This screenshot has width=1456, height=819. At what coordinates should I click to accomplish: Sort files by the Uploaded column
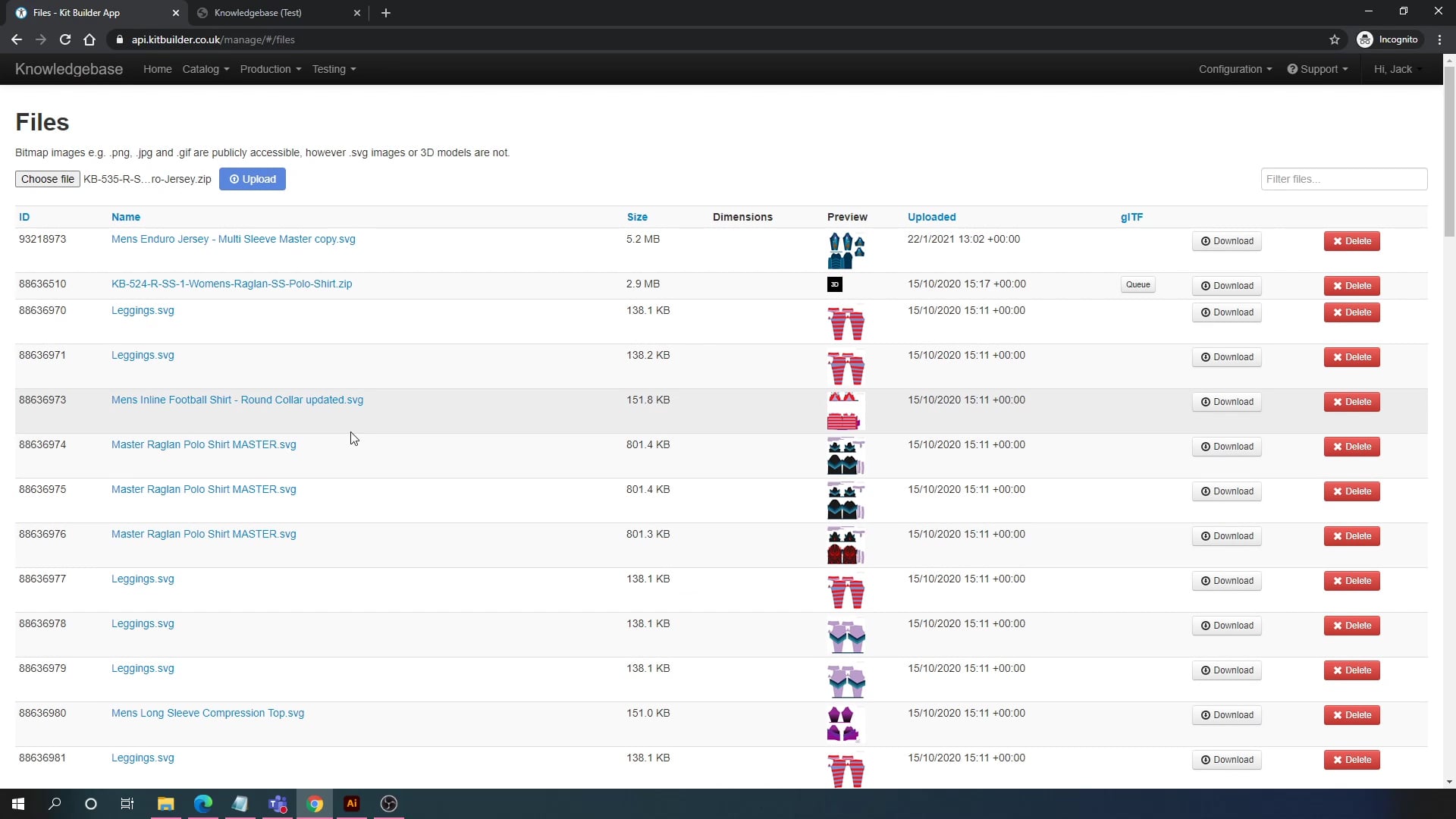pyautogui.click(x=931, y=217)
